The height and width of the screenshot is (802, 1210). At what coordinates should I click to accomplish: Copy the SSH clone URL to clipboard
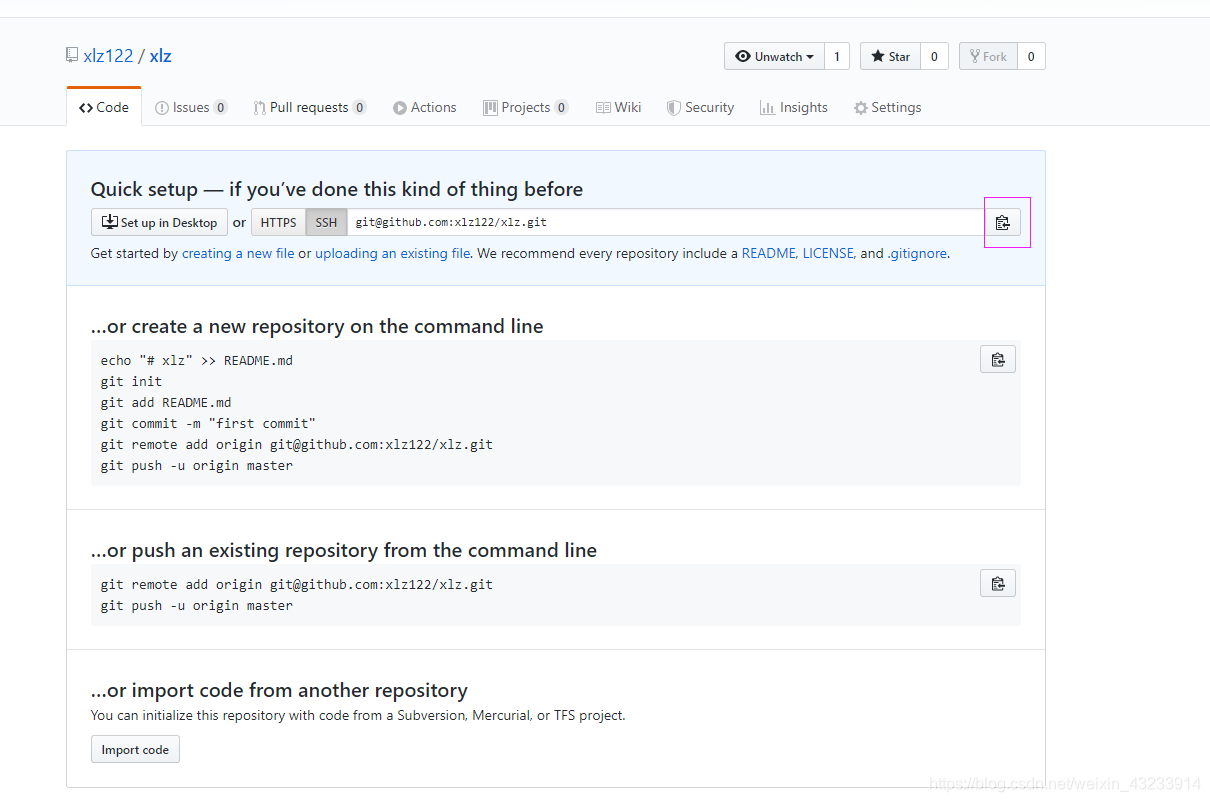point(1002,223)
